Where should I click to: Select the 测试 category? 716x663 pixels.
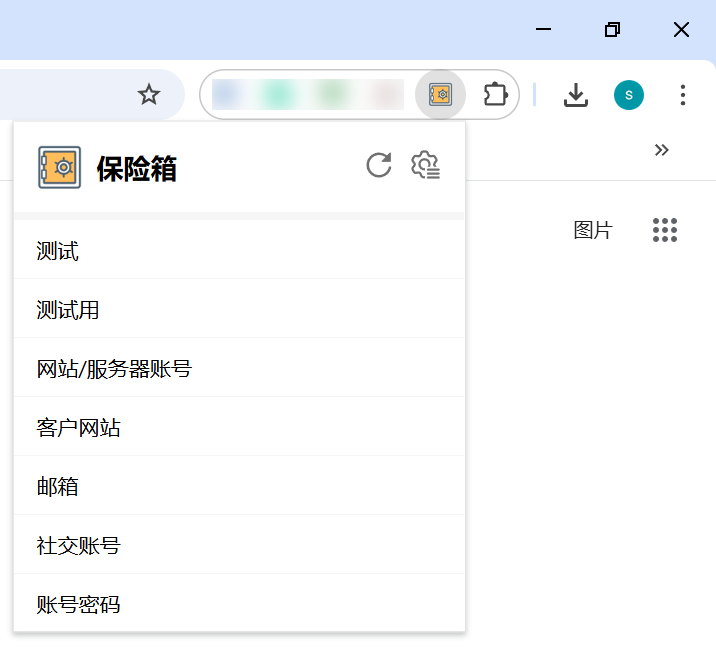tap(58, 251)
